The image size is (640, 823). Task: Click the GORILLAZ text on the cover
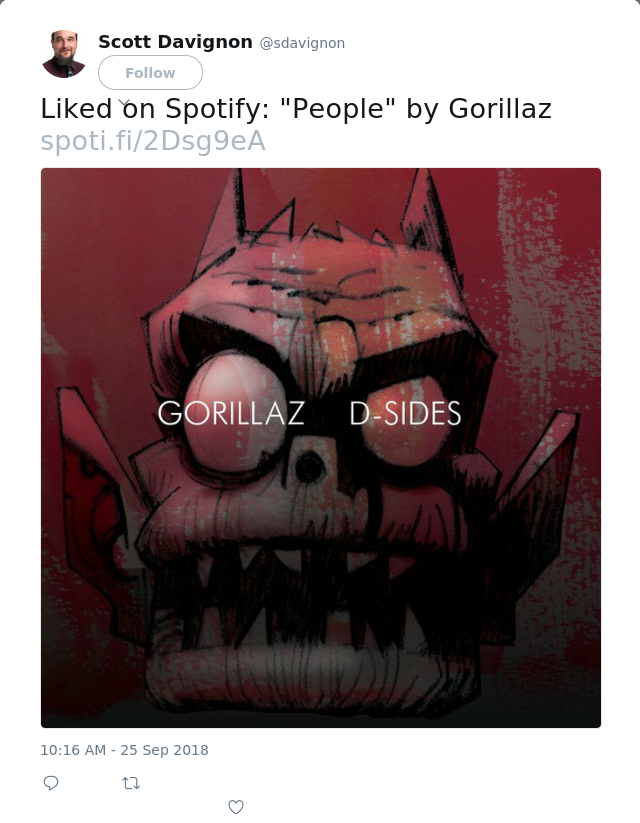click(231, 413)
